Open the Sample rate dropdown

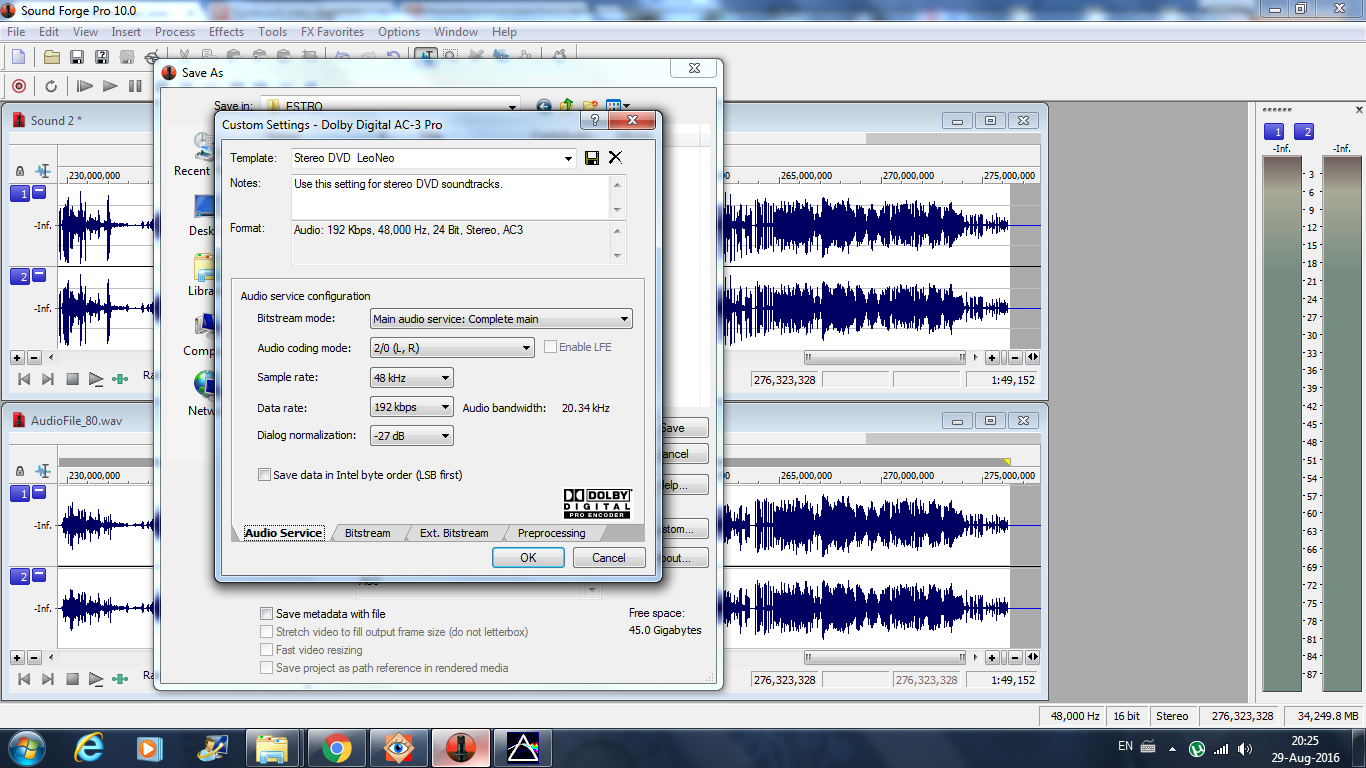coord(446,378)
